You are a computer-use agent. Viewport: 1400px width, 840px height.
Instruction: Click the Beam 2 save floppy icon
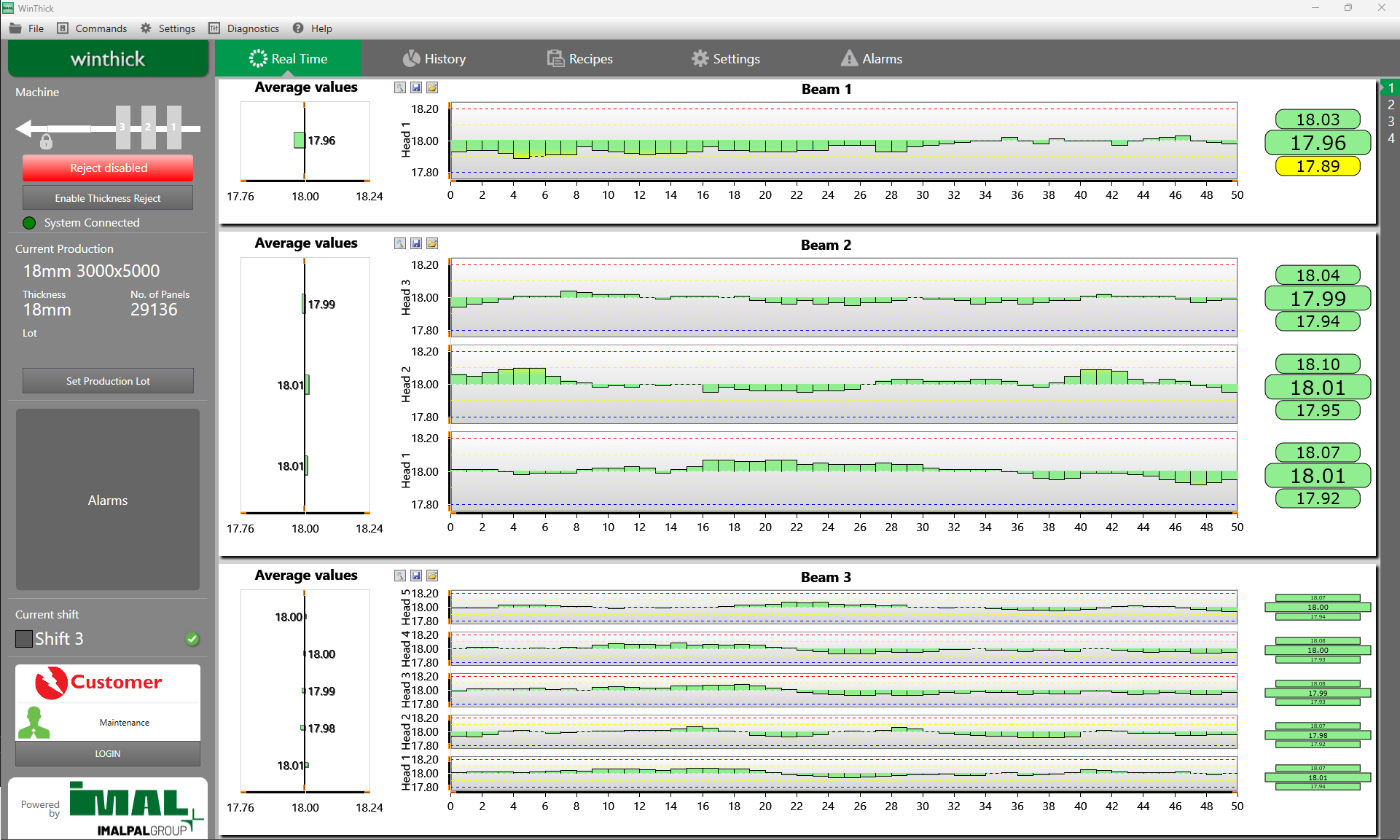416,243
